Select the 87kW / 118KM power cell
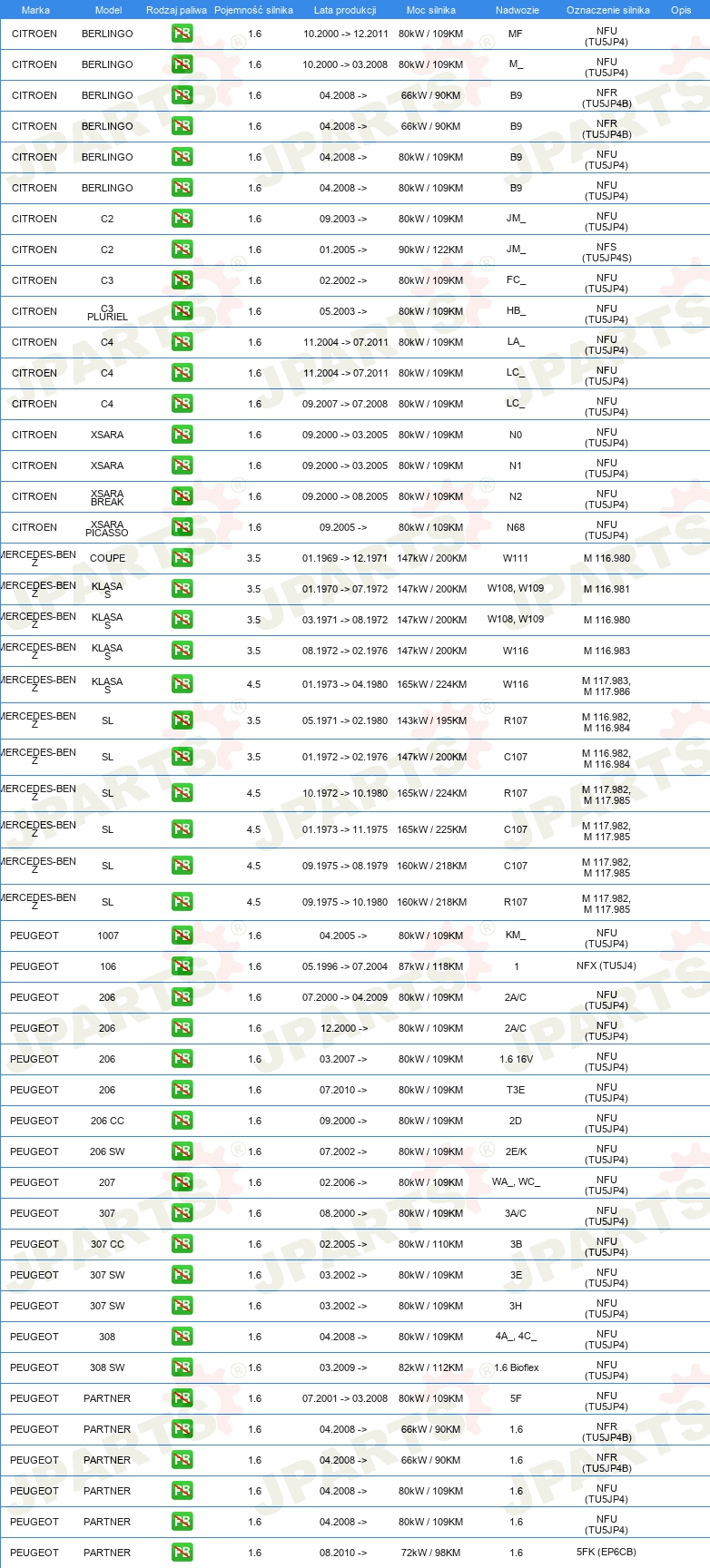 (431, 966)
